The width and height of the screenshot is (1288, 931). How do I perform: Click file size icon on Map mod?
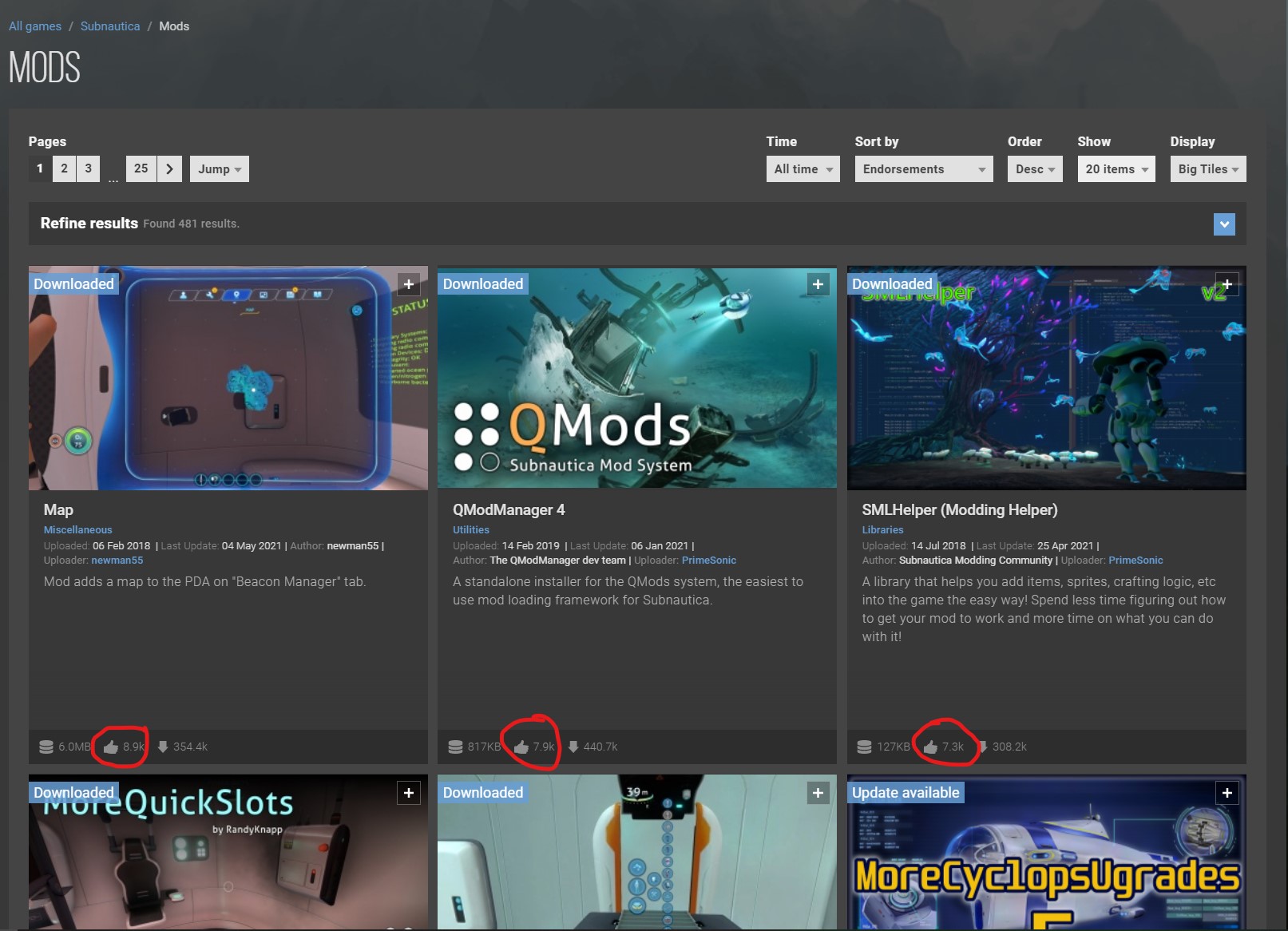point(46,747)
